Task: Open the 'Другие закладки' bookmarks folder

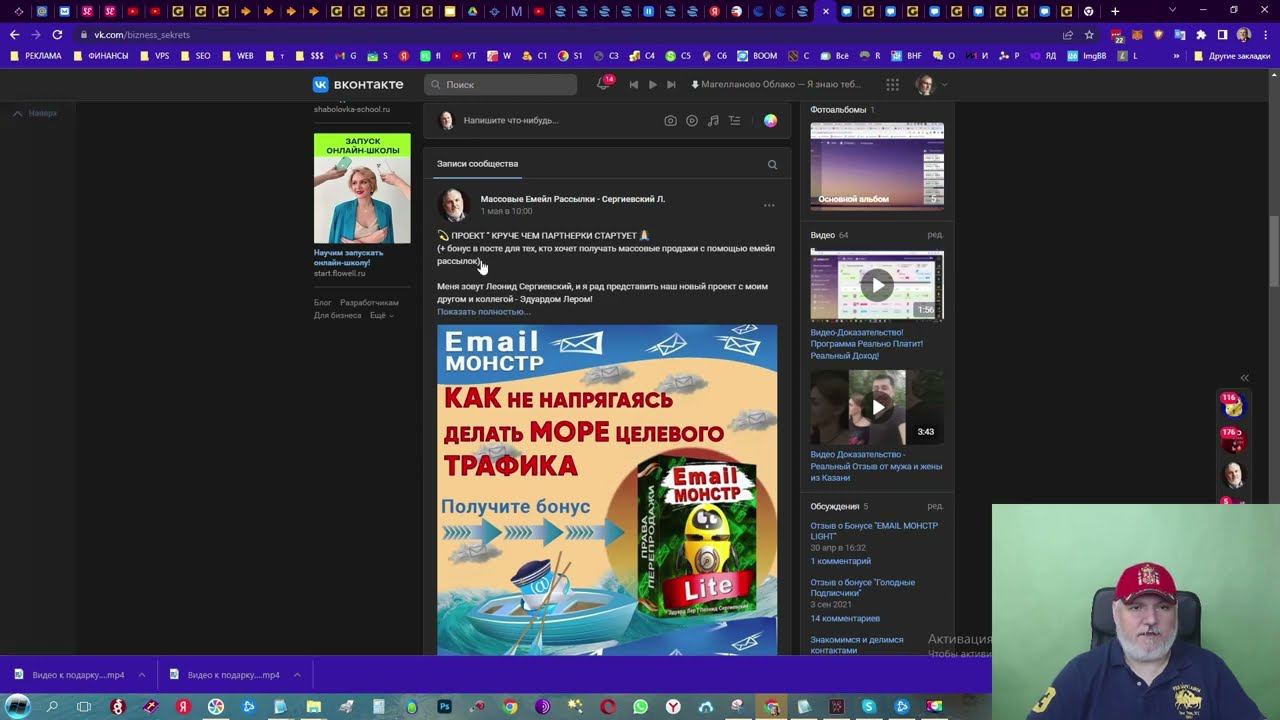Action: click(1231, 56)
